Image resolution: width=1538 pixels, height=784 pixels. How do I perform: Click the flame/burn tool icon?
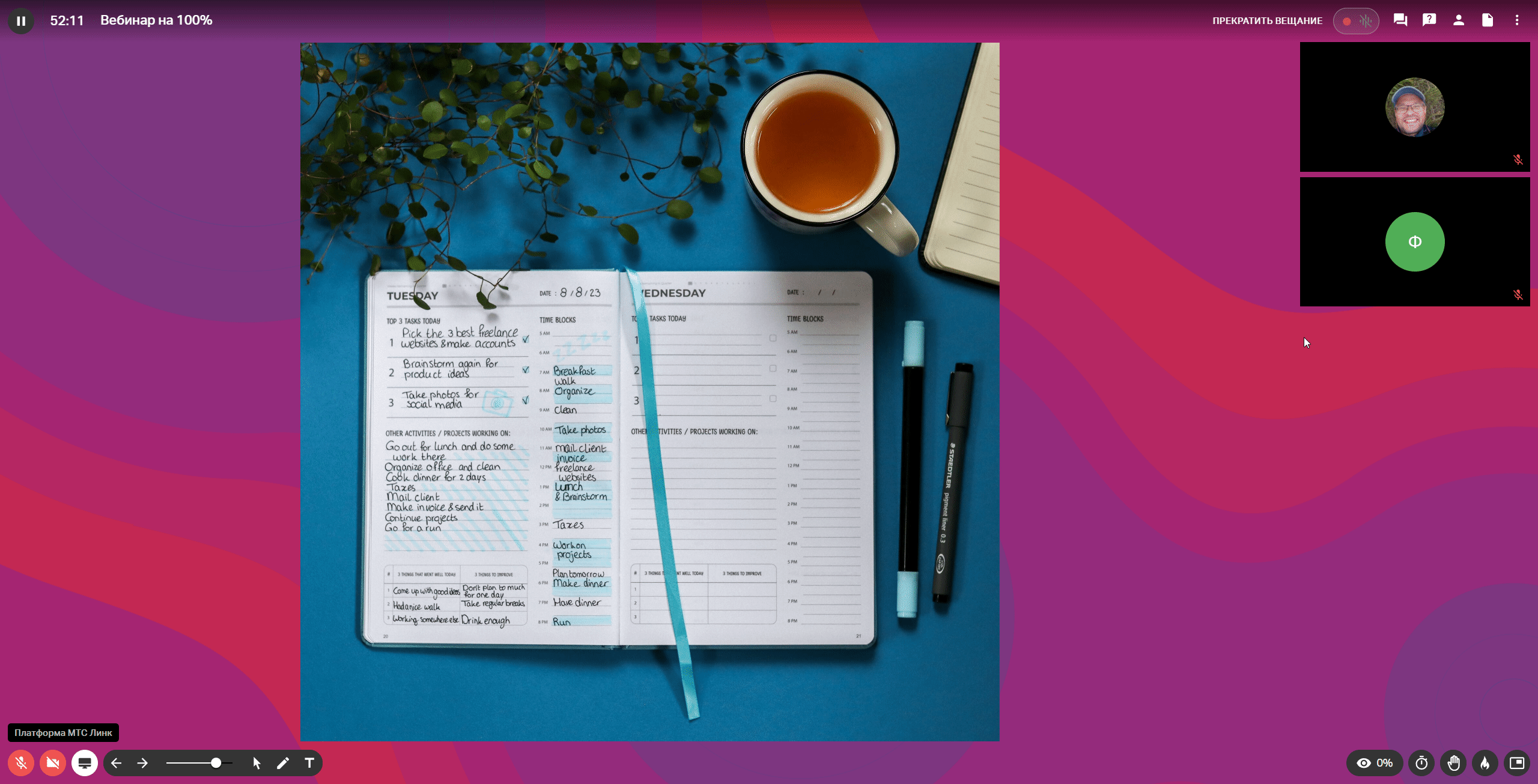1485,762
